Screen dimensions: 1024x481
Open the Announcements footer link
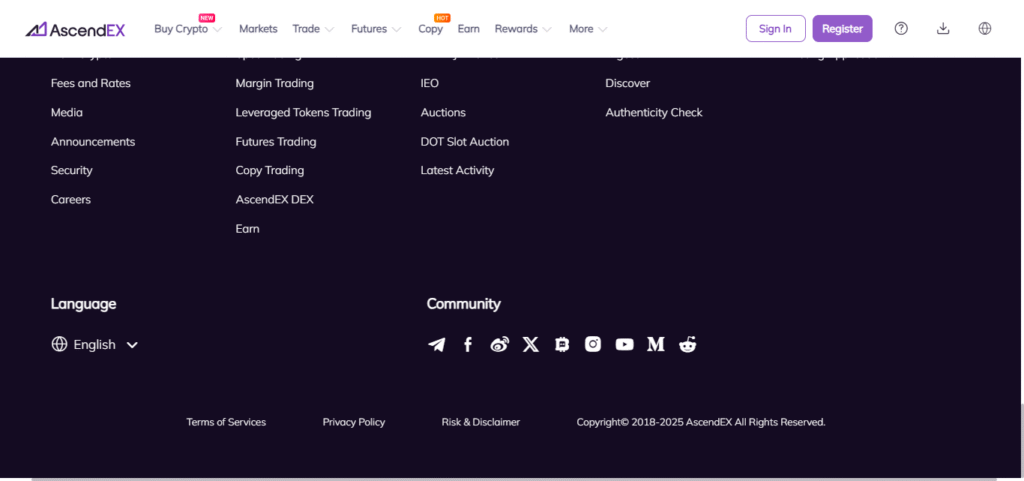(x=93, y=142)
